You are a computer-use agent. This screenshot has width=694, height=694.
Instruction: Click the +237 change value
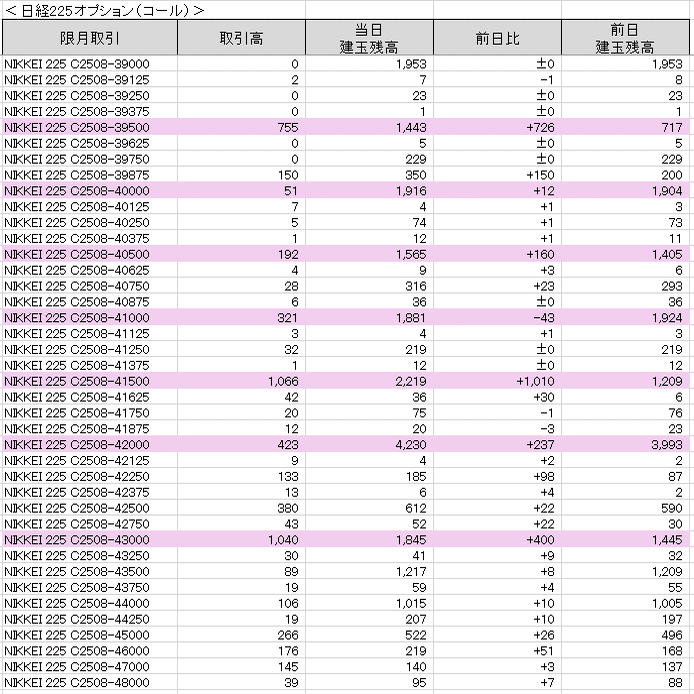tap(540, 445)
